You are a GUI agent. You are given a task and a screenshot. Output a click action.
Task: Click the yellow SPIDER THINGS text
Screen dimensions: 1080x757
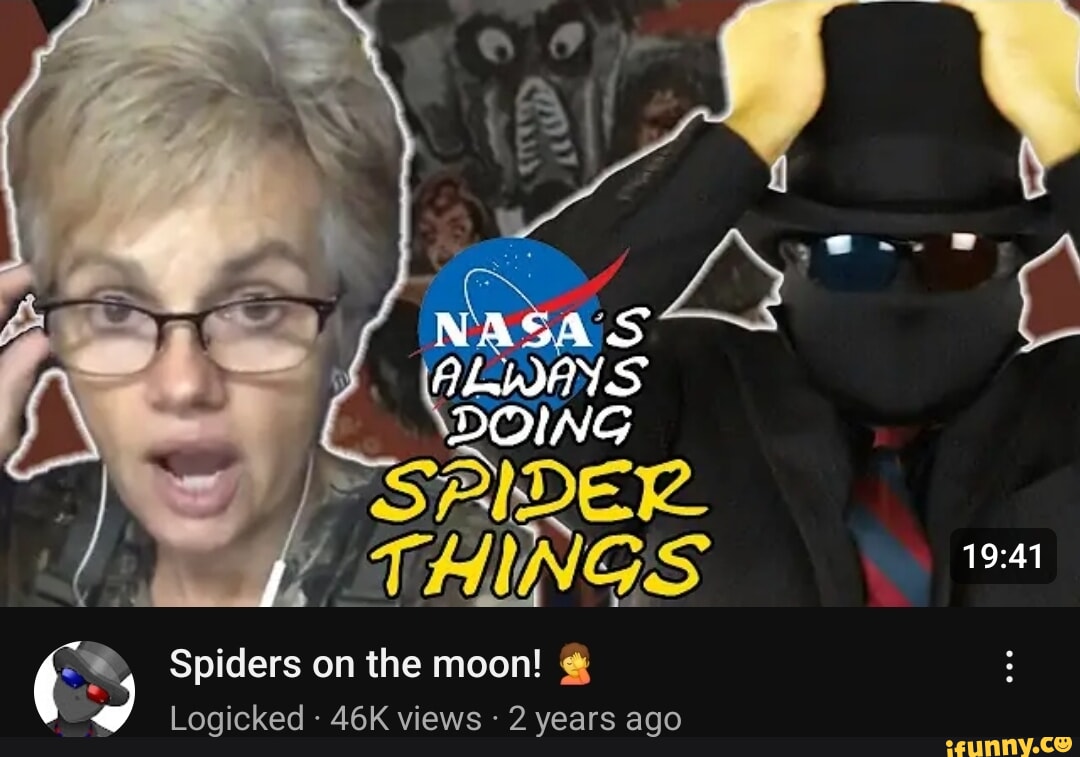(539, 527)
